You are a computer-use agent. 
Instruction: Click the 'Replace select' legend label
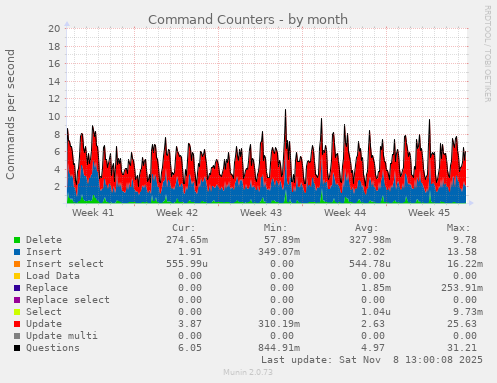point(68,300)
